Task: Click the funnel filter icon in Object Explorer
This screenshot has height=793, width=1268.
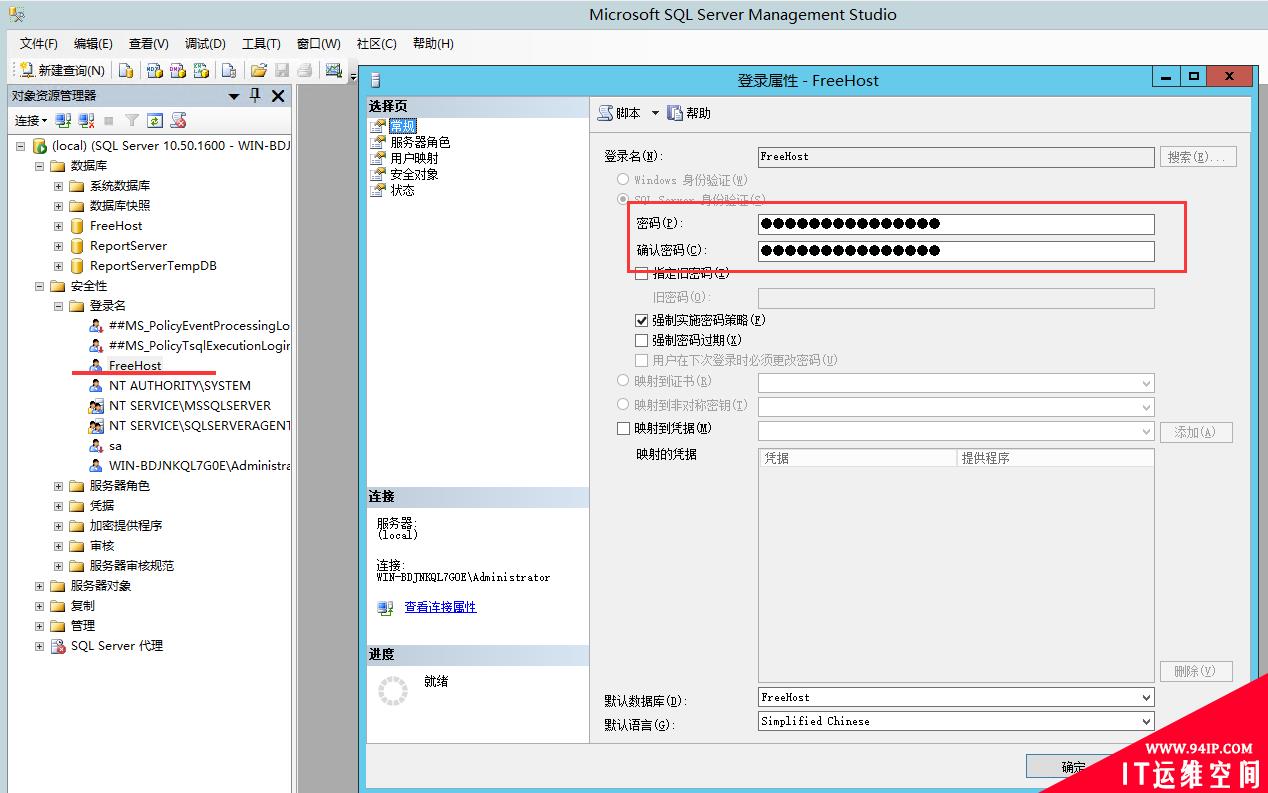Action: 131,120
